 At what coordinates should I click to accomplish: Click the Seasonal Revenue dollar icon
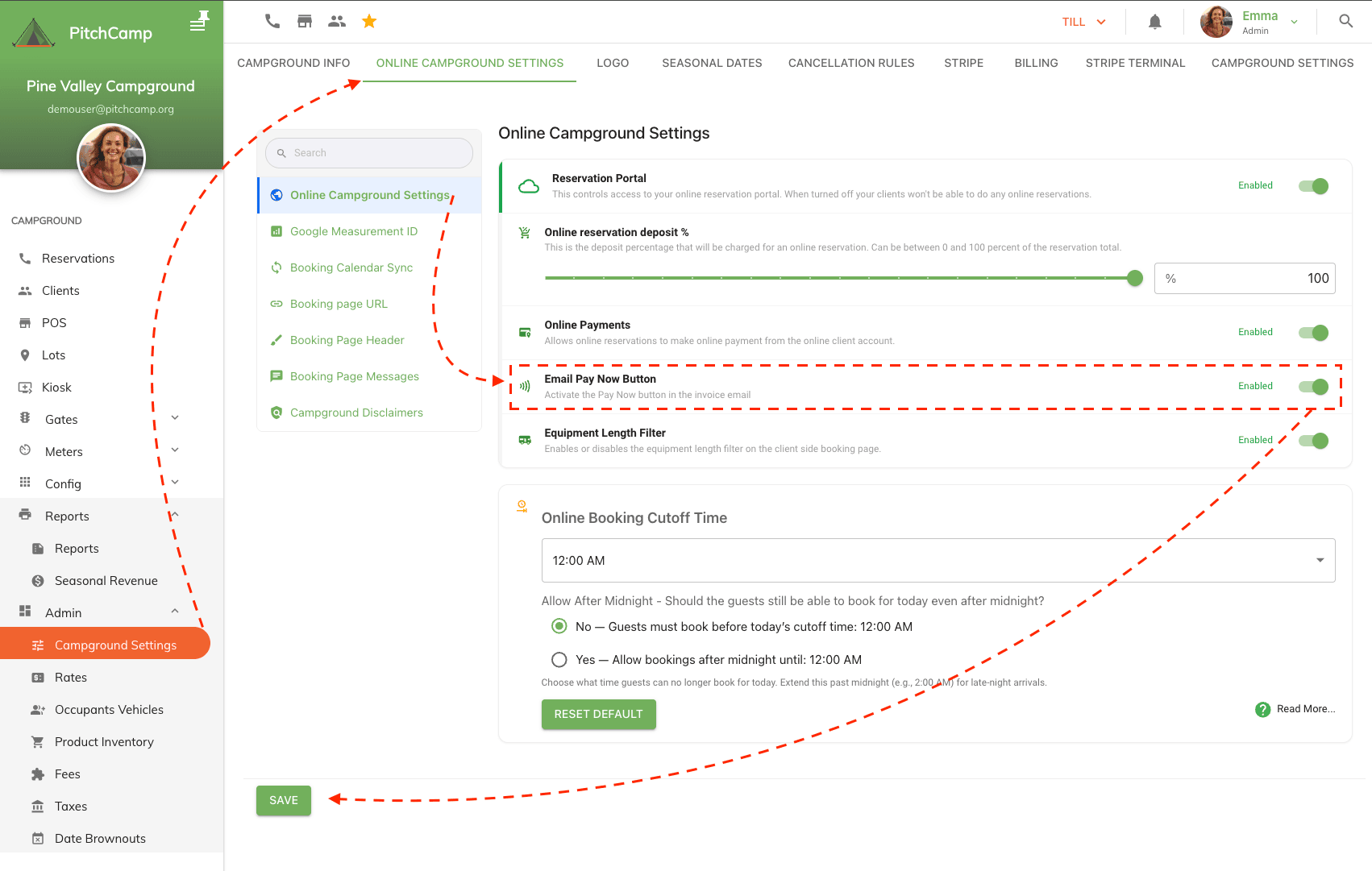(x=38, y=581)
